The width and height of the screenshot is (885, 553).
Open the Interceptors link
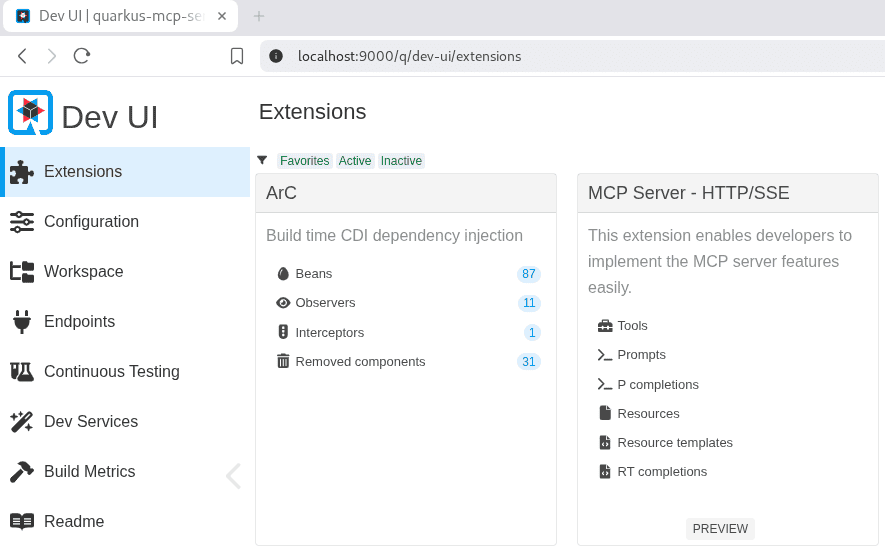point(330,332)
